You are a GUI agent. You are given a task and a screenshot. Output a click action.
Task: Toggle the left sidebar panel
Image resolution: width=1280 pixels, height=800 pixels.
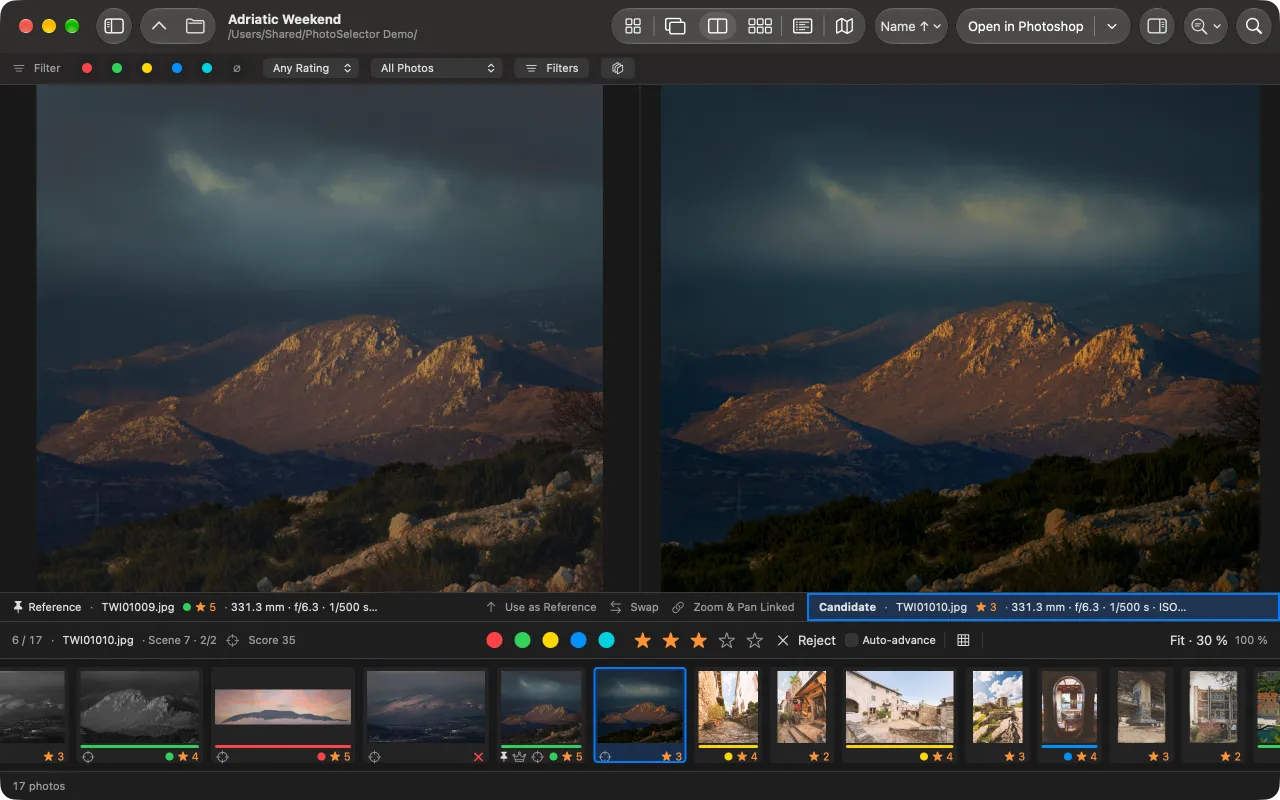(x=114, y=26)
